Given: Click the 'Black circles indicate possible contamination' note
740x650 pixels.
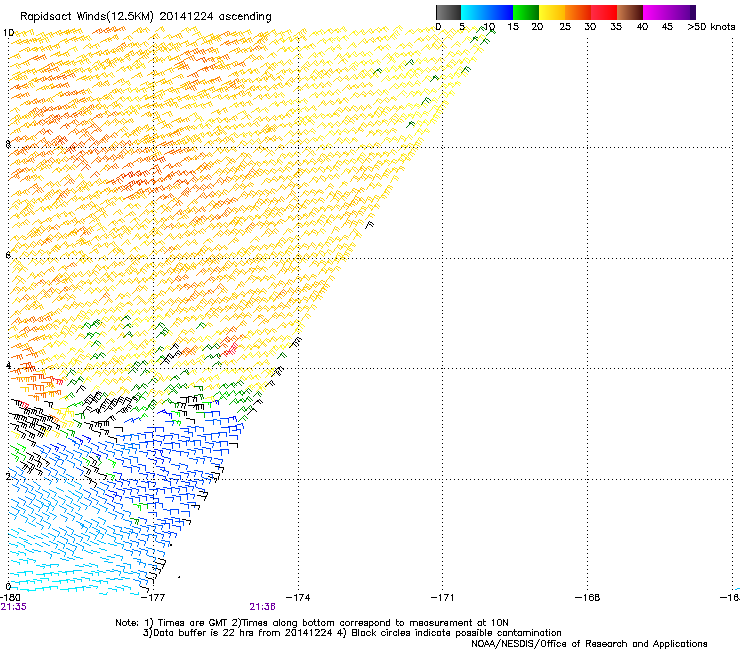Looking at the screenshot, I should tap(456, 633).
